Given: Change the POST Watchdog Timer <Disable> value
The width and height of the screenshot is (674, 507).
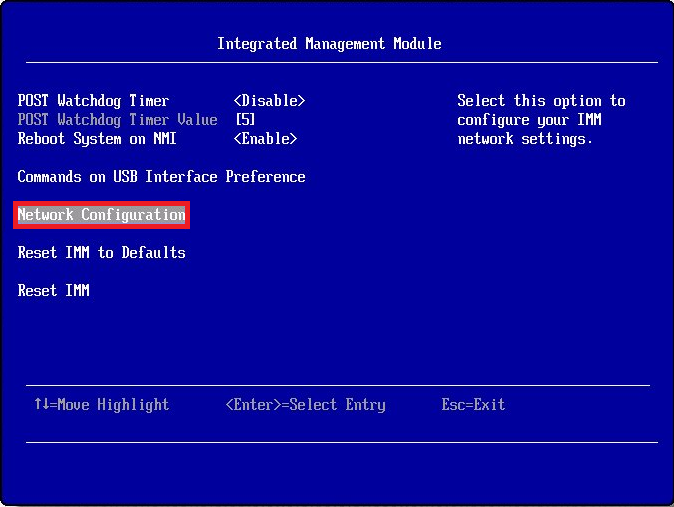Looking at the screenshot, I should tap(270, 101).
